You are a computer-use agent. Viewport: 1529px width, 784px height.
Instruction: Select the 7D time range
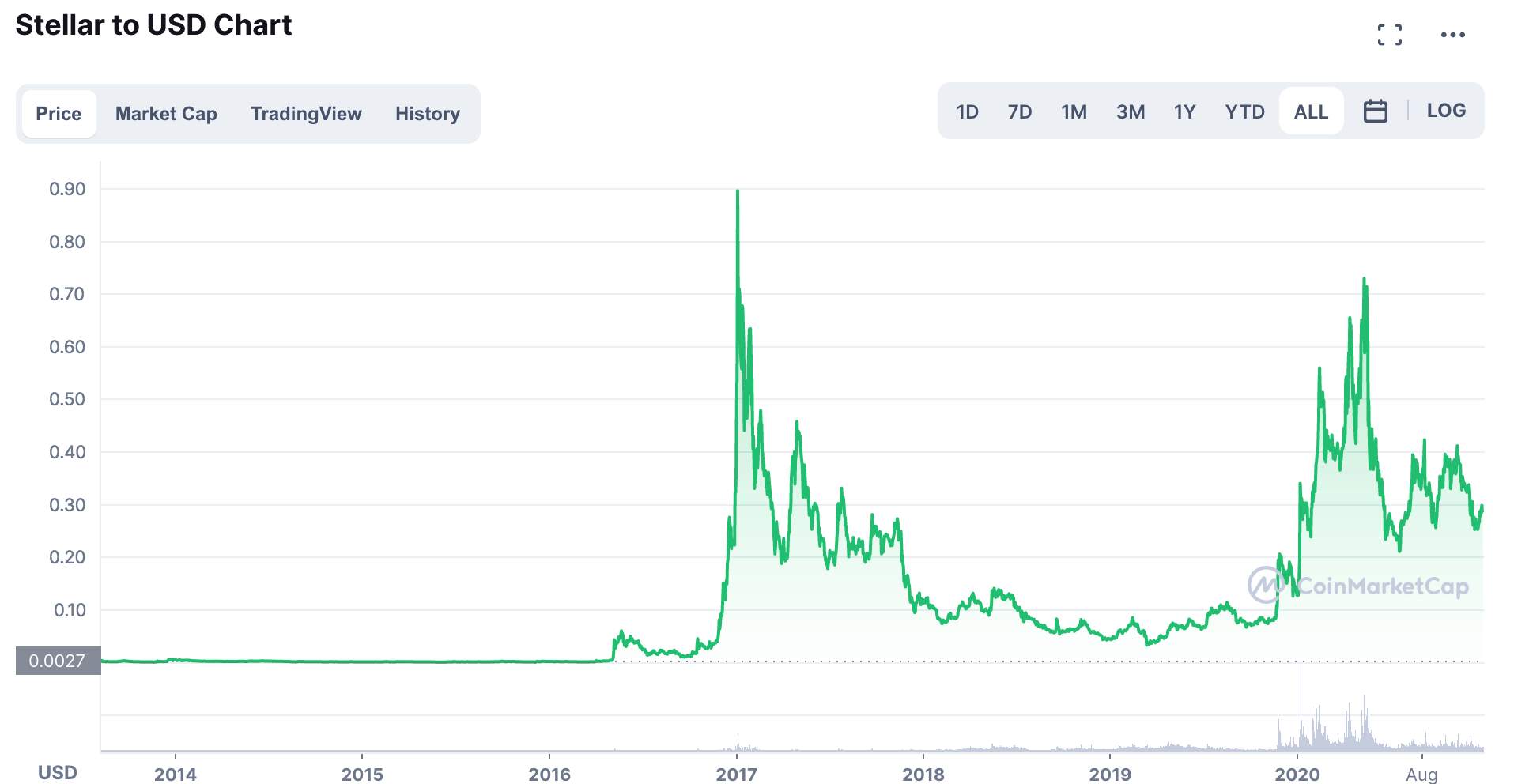pyautogui.click(x=1019, y=111)
